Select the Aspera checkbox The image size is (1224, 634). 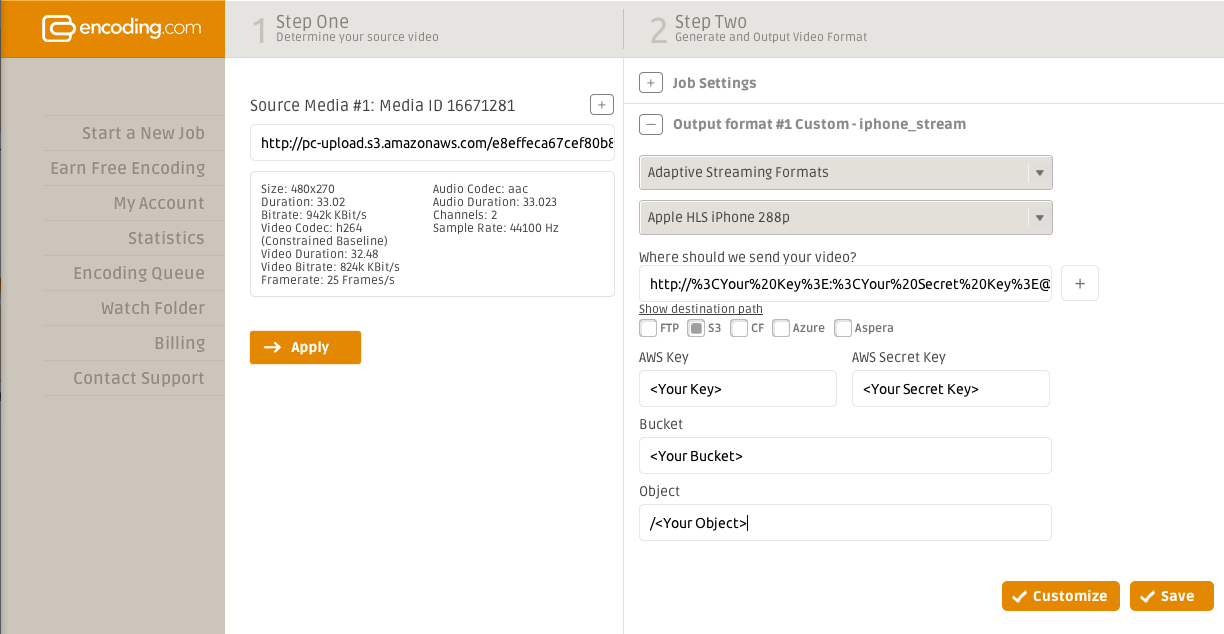click(843, 328)
